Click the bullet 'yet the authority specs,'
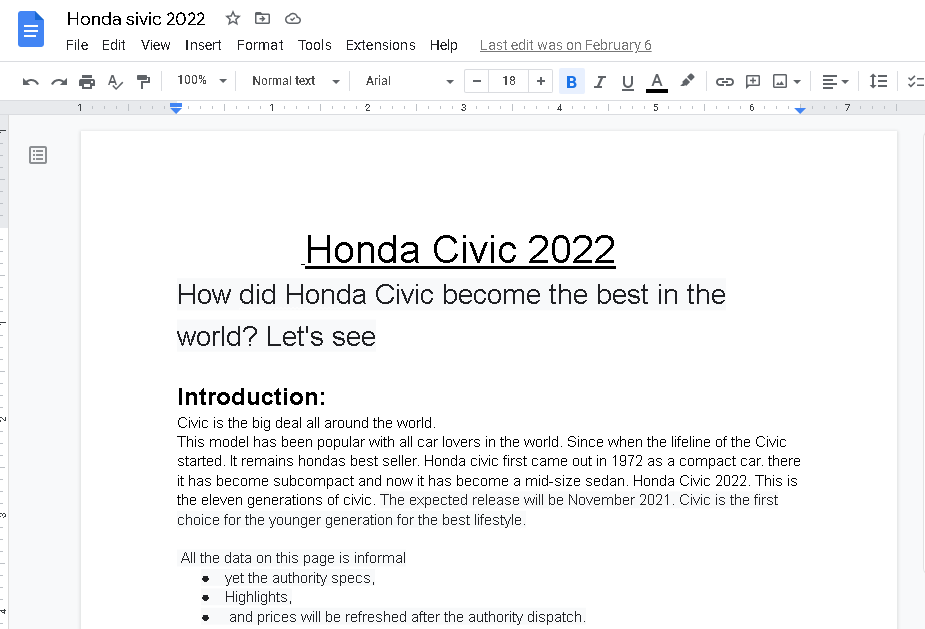Screen dimensions: 925x629 [300, 578]
